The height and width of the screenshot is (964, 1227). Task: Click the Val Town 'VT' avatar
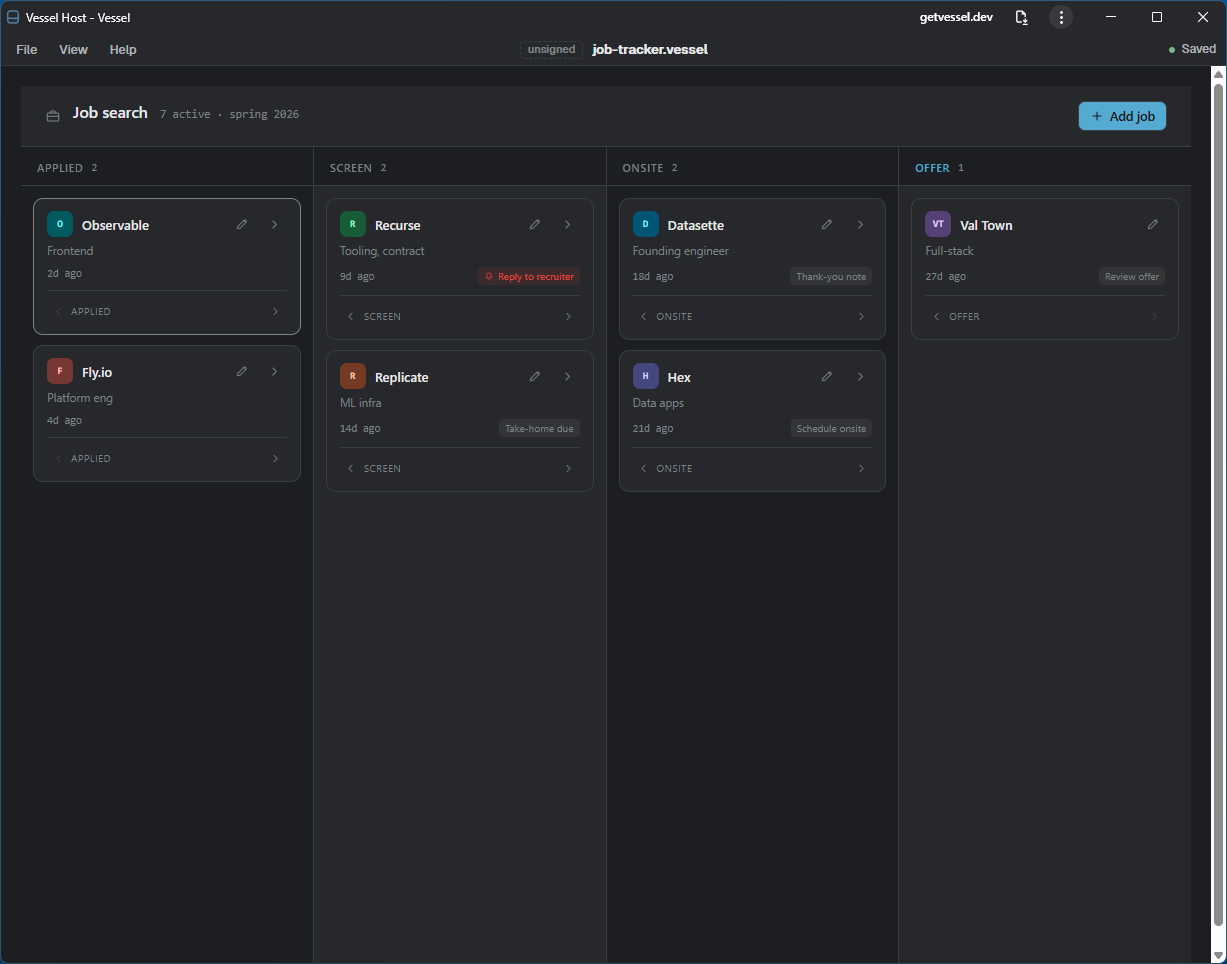click(938, 224)
